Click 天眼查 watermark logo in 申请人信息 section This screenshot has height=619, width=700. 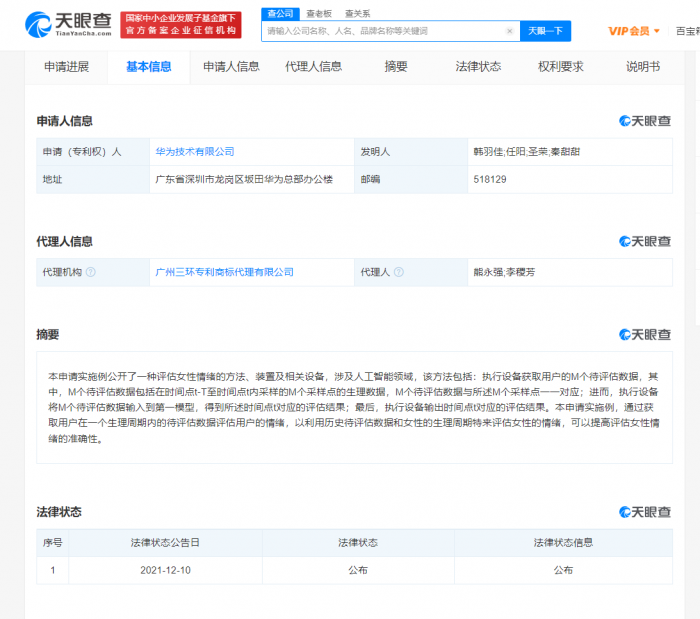645,121
